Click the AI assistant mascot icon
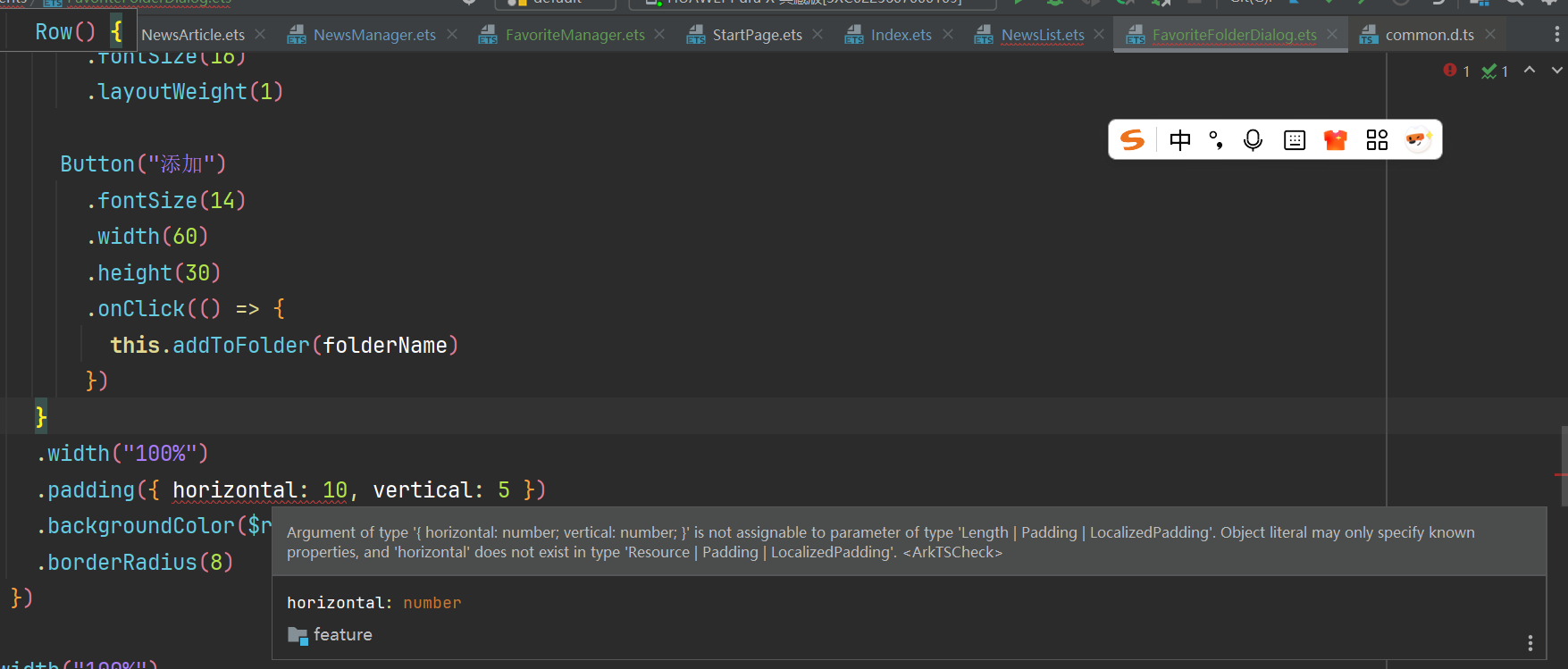 [1418, 140]
